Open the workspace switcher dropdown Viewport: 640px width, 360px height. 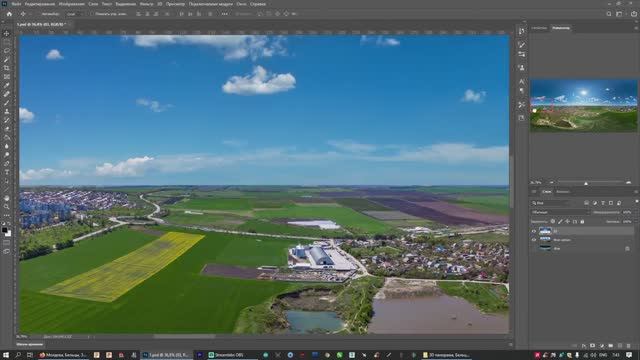tap(619, 14)
